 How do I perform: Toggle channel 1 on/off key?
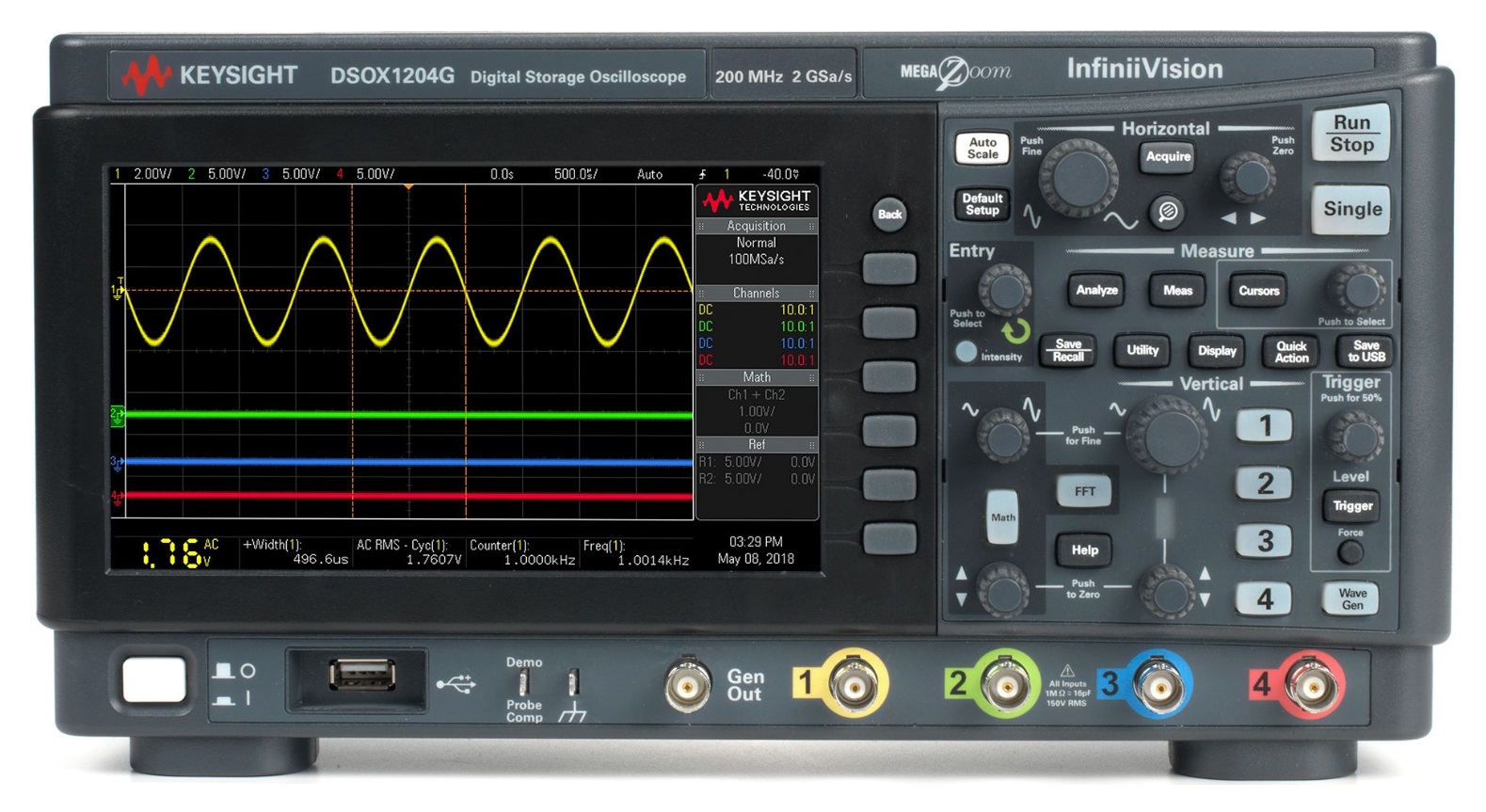1264,426
